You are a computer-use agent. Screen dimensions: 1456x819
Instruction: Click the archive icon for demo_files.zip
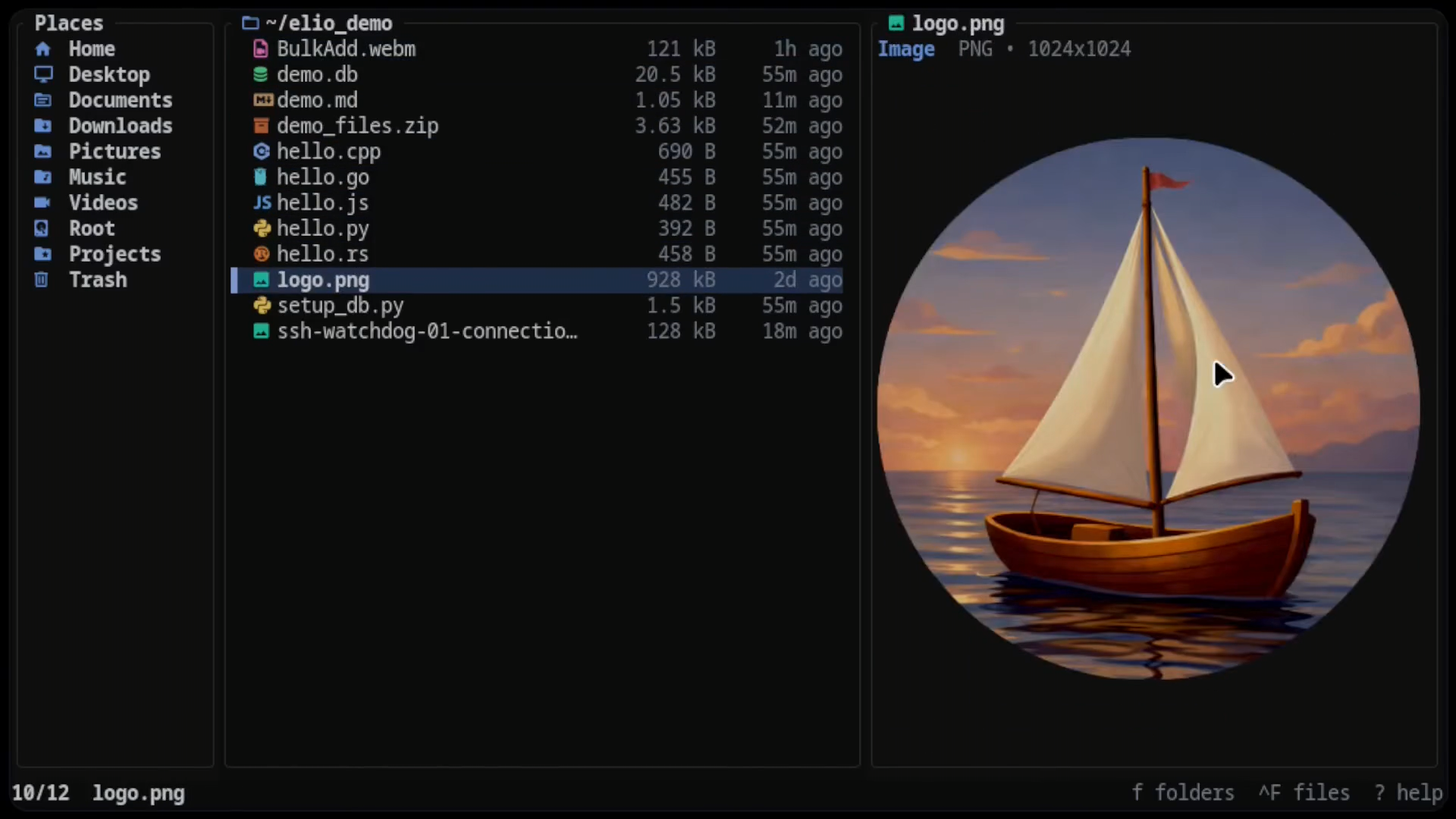261,126
